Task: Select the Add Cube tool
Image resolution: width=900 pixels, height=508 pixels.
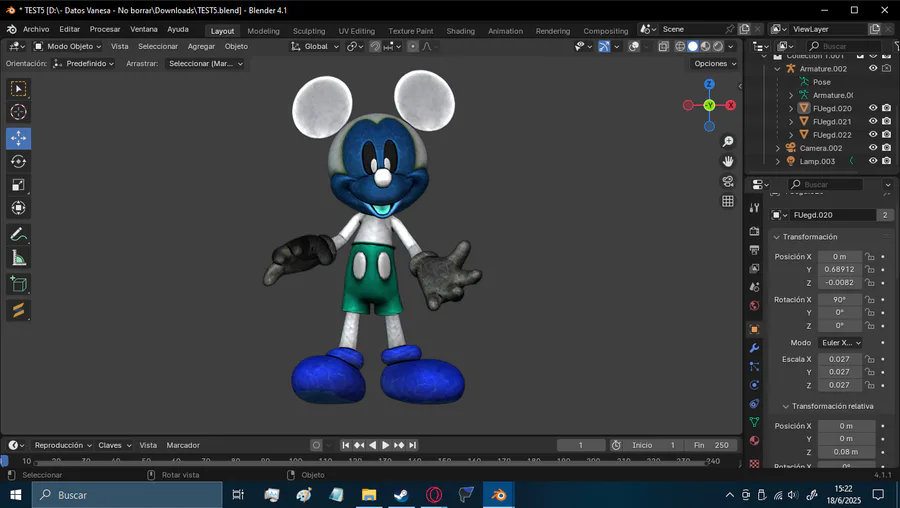Action: (18, 284)
